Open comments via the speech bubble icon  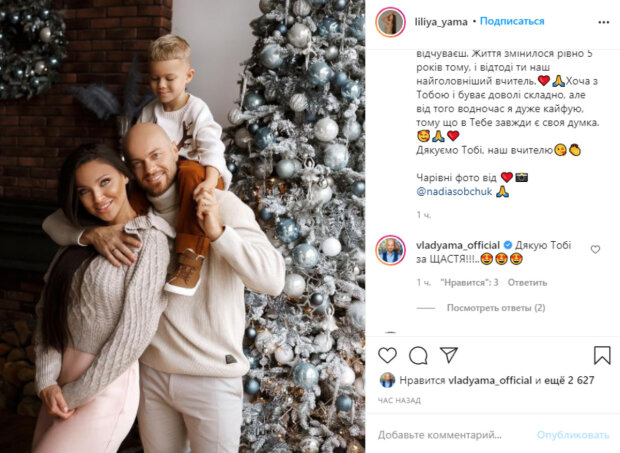coord(418,355)
